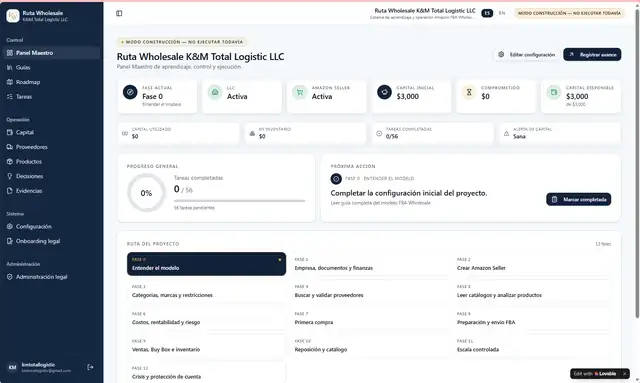The width and height of the screenshot is (640, 383).
Task: Select Fase 5 Leer catálogos y analizar productos
Action: [531, 291]
